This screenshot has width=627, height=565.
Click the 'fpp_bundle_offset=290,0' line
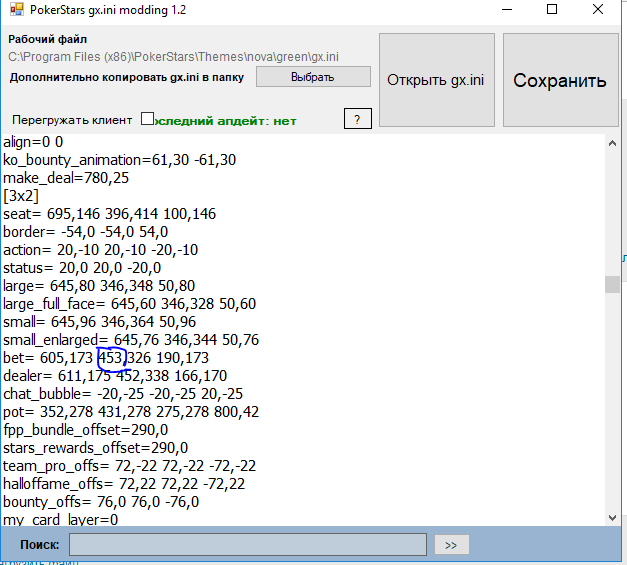[x=86, y=430]
